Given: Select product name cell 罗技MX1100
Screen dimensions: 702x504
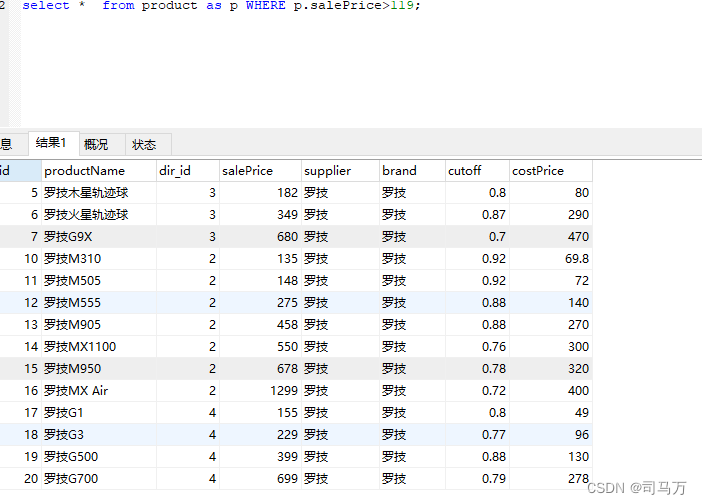Looking at the screenshot, I should coord(99,346).
